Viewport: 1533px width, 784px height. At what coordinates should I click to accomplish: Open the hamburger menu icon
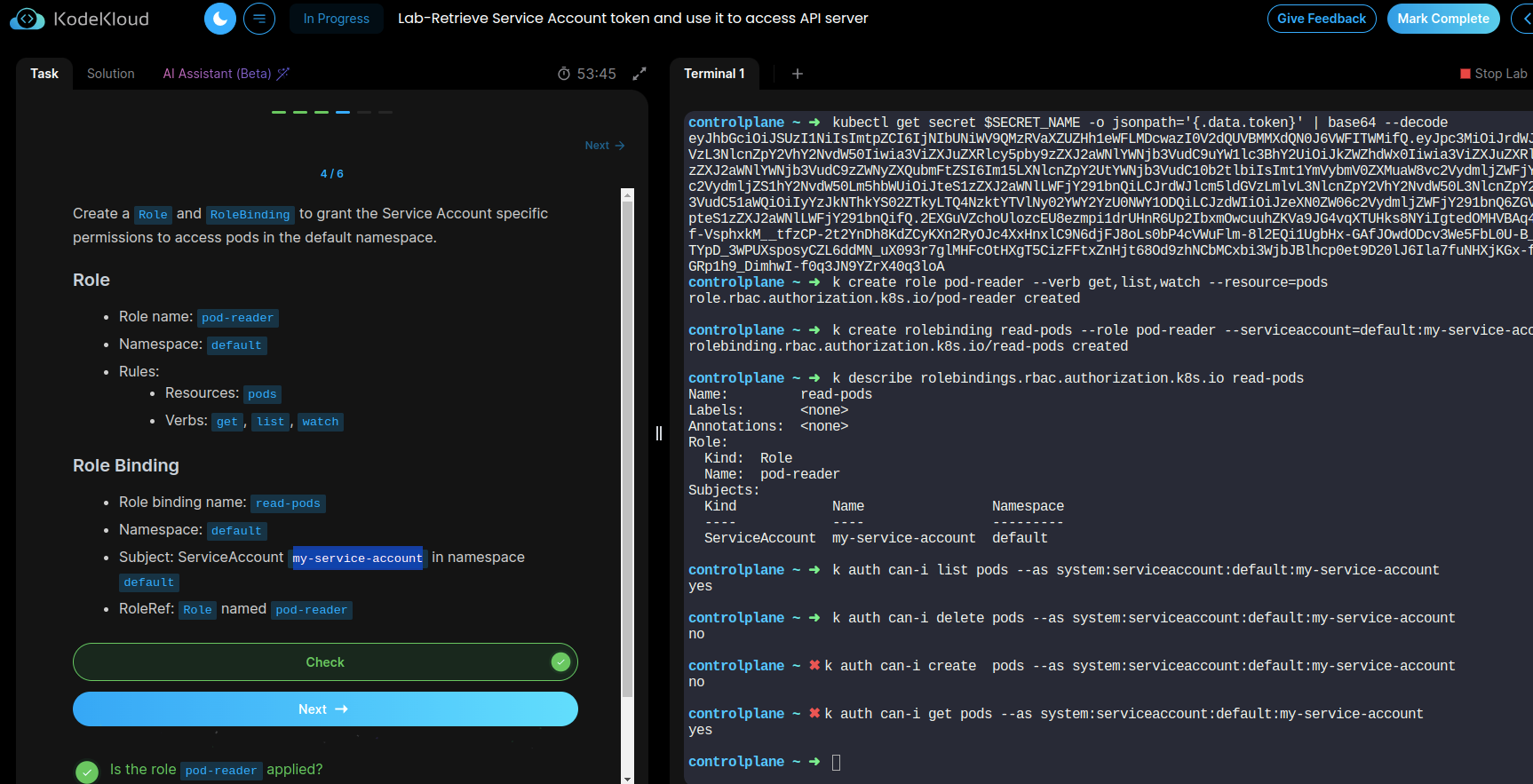(x=259, y=19)
